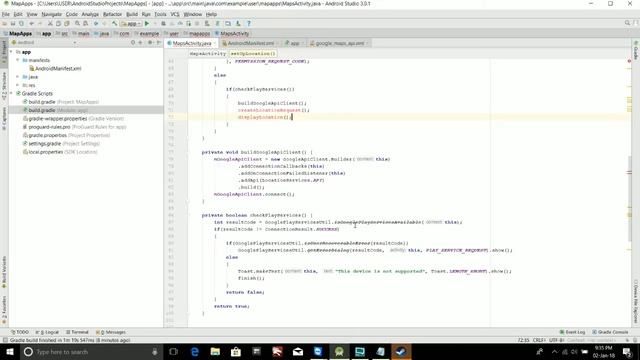This screenshot has width=640, height=360.
Task: Open the Build menu
Action: click(x=132, y=14)
